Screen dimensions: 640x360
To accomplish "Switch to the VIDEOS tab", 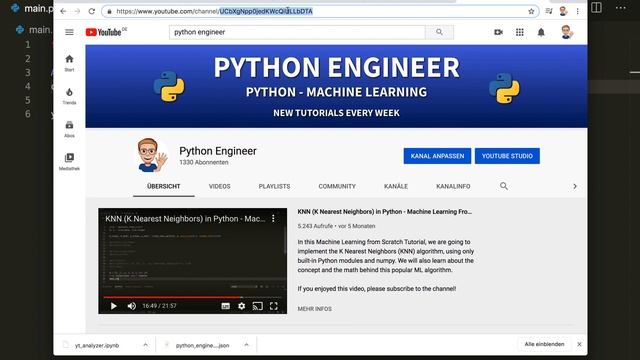I will [x=220, y=186].
